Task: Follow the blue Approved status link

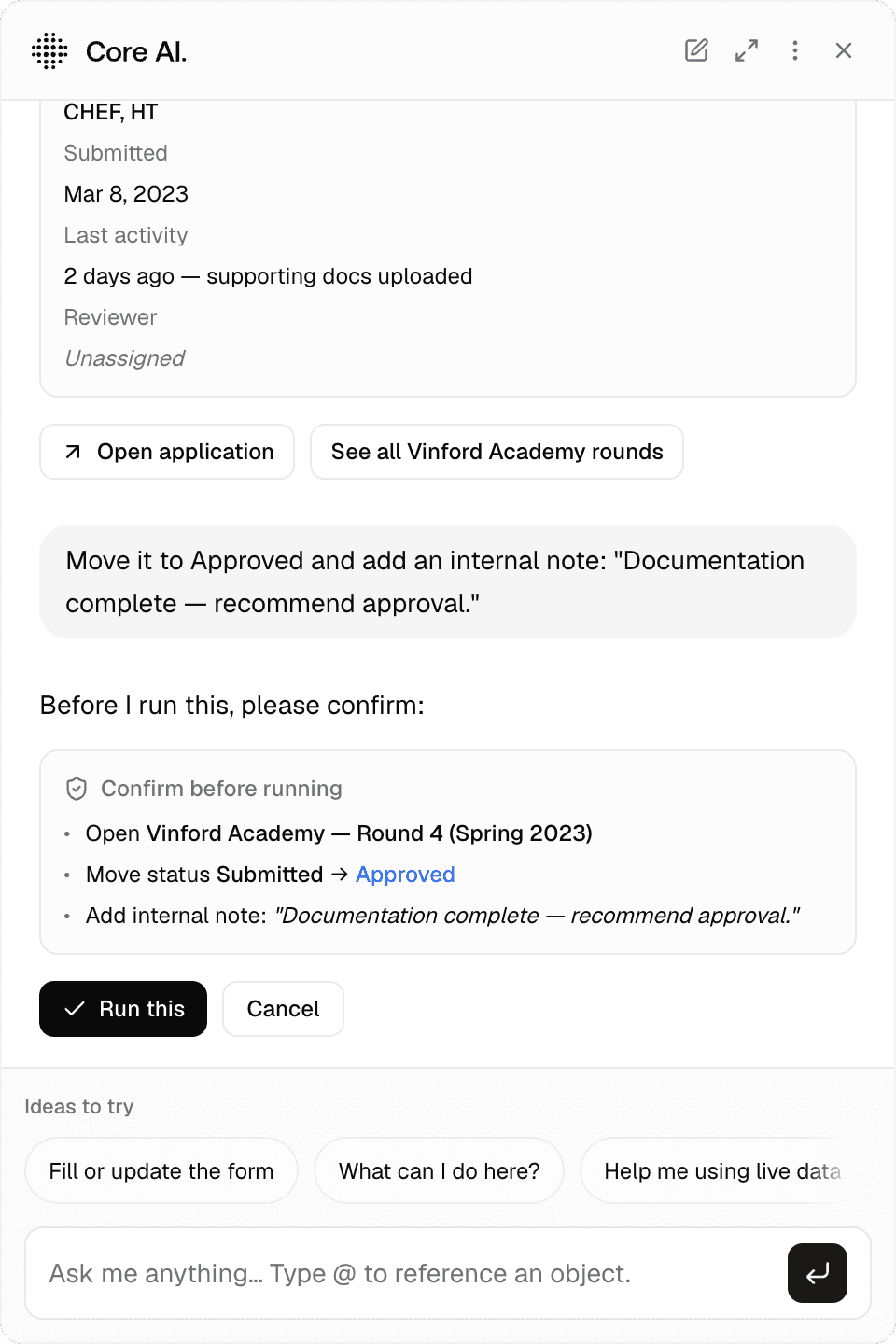Action: point(405,875)
